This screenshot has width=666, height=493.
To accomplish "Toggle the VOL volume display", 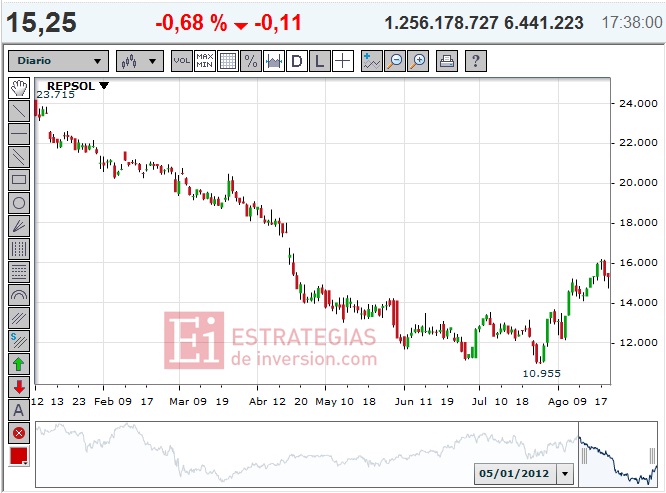I will [181, 61].
